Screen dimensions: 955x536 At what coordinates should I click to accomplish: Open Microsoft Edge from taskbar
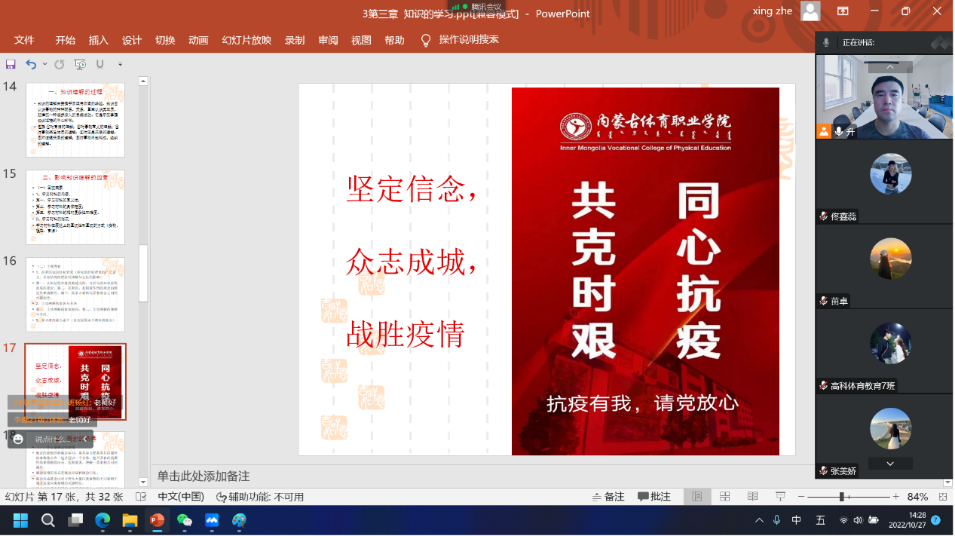pos(102,521)
